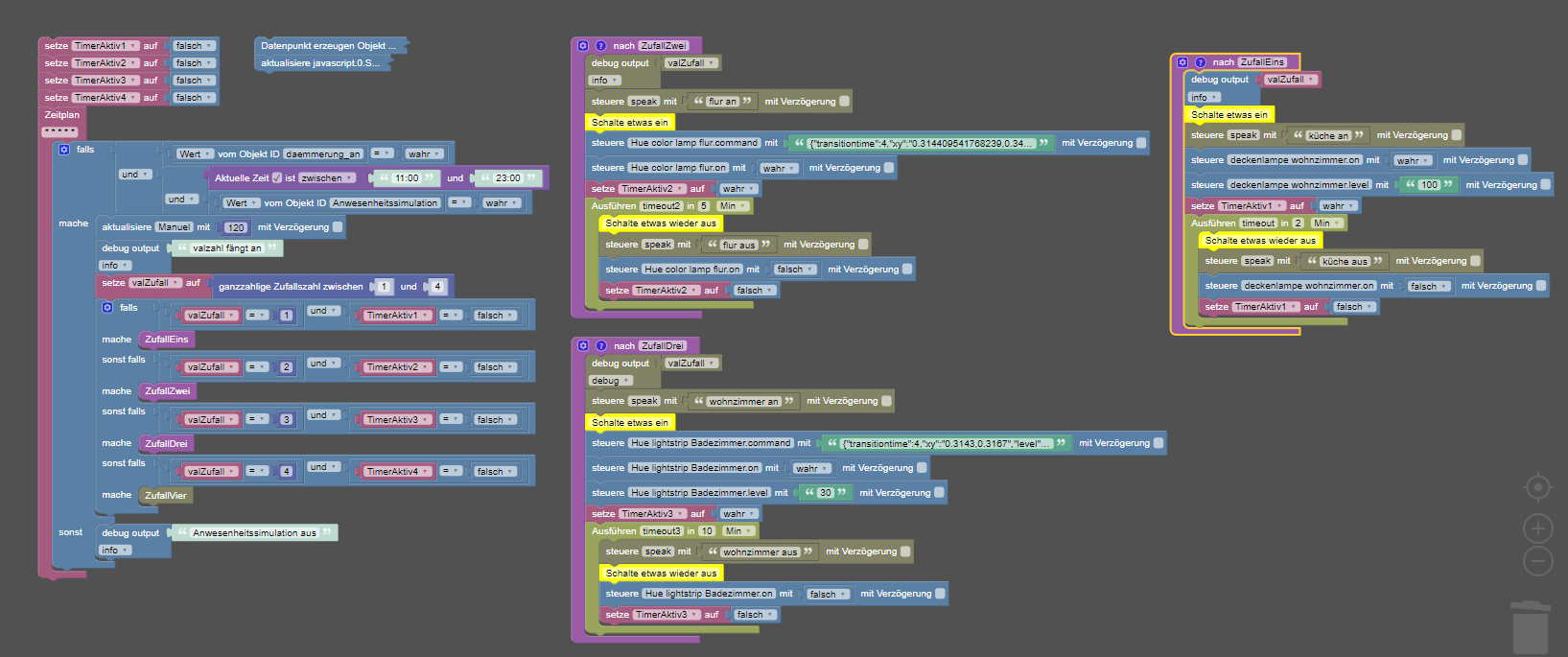Open the mutator gear on function ZufallEins

pyautogui.click(x=1182, y=62)
